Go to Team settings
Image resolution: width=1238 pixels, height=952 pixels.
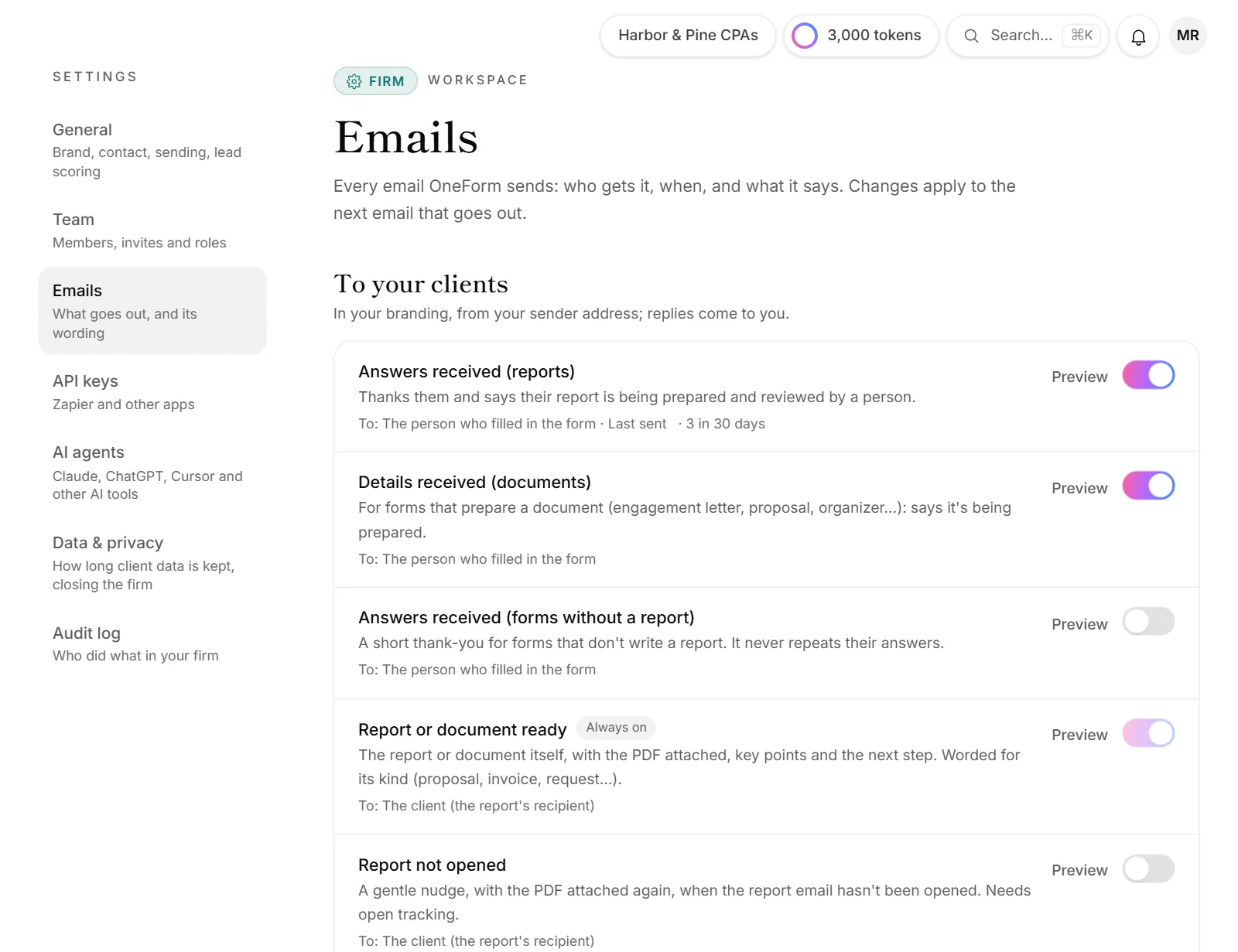coord(152,230)
